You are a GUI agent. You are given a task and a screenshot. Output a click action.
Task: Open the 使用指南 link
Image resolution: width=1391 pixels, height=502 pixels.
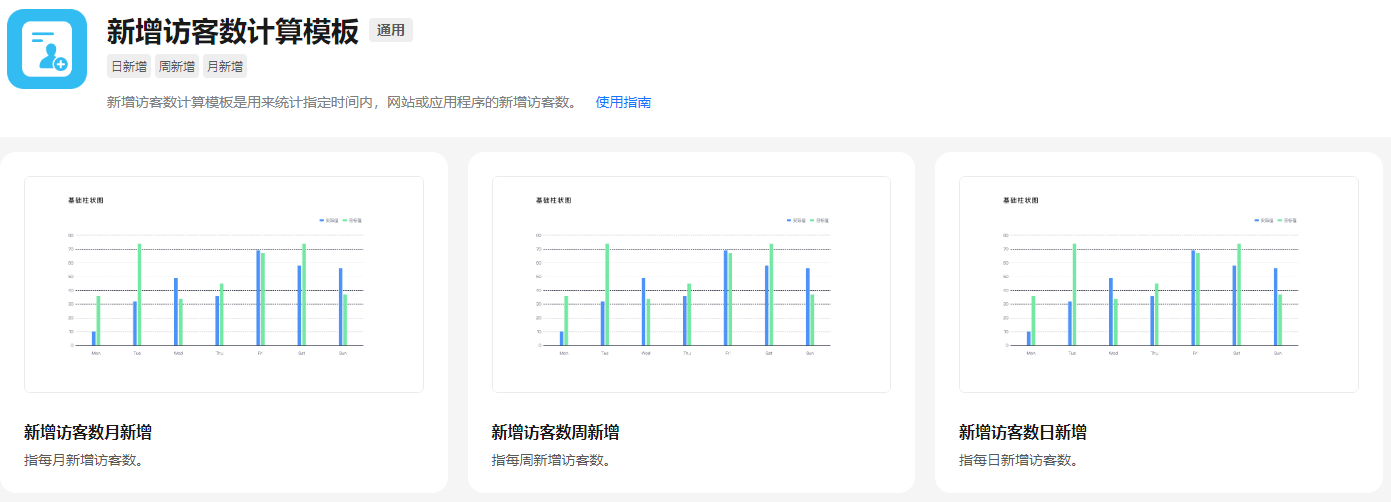623,102
